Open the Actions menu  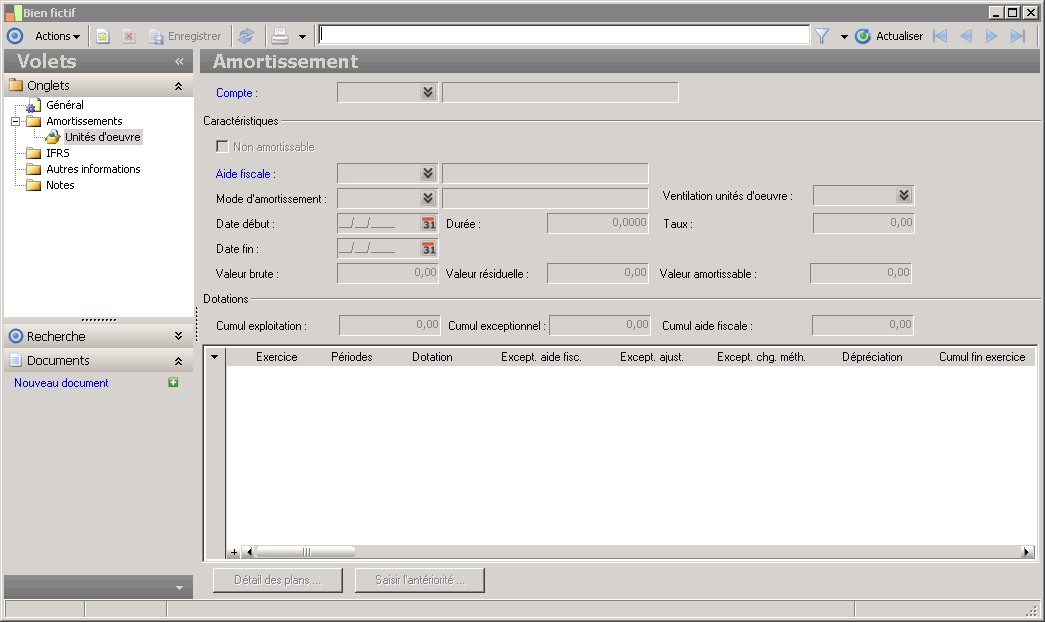(x=57, y=36)
